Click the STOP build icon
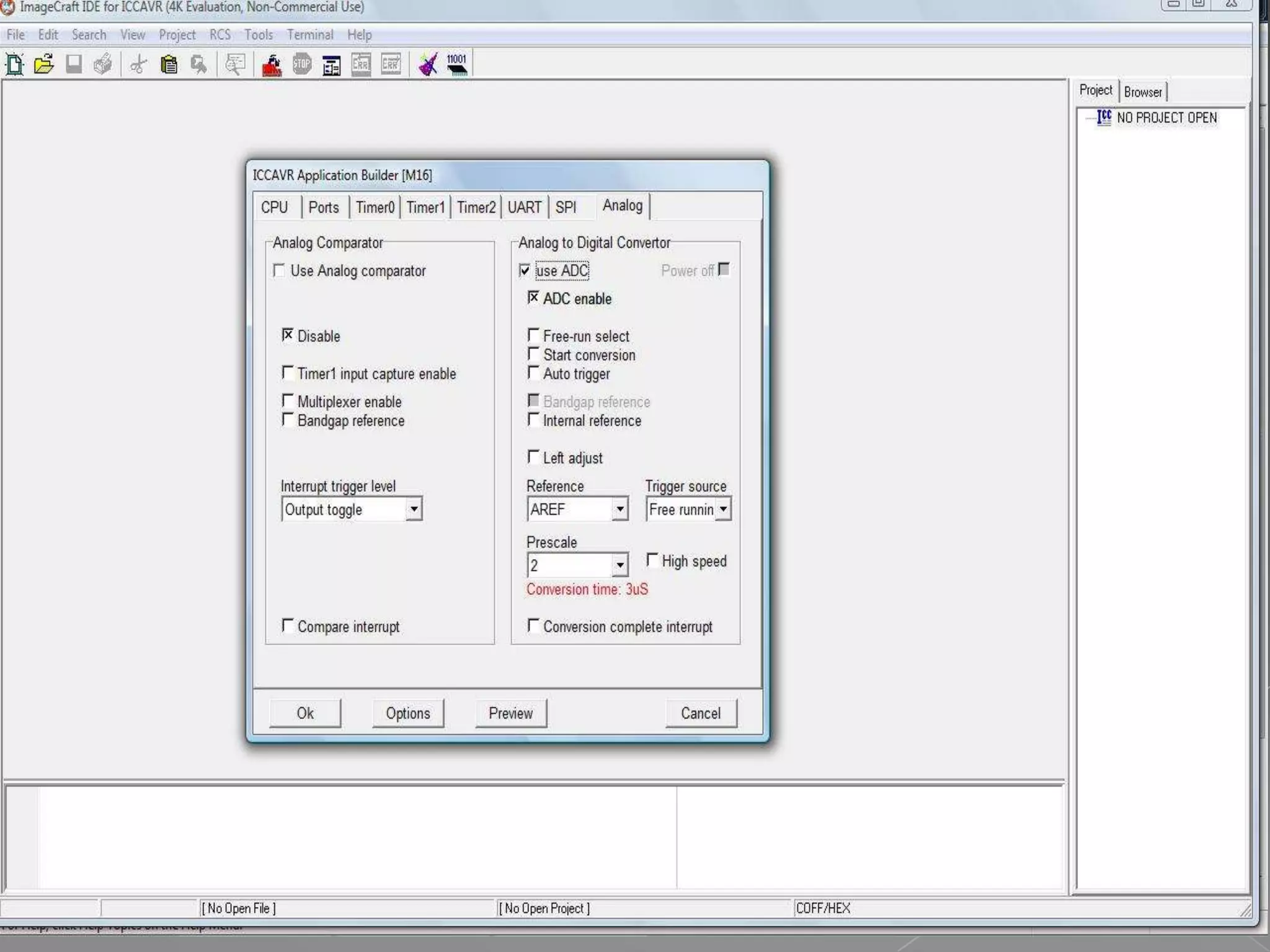 coord(301,63)
